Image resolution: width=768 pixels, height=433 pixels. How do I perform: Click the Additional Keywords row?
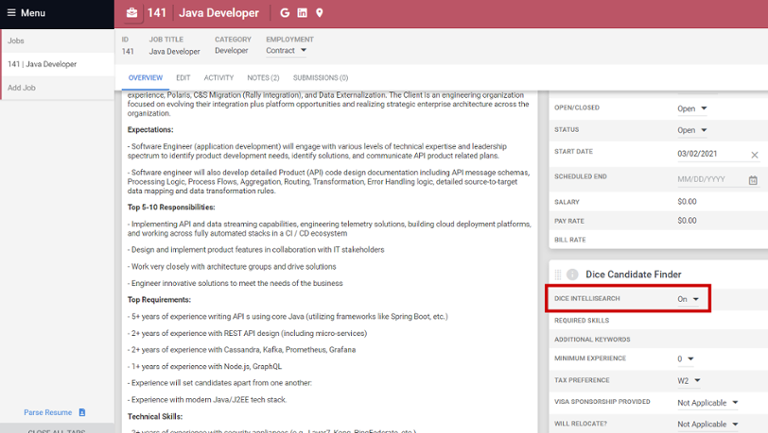click(x=658, y=339)
